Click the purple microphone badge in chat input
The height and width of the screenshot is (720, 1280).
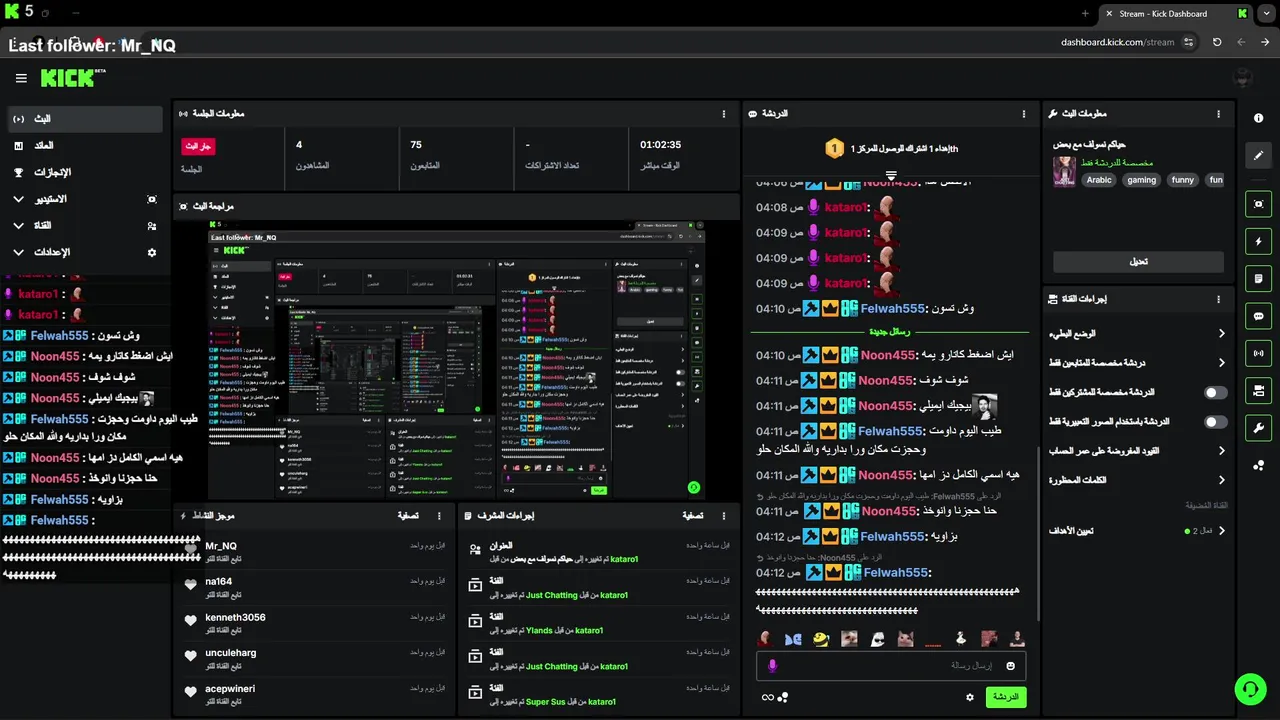[772, 666]
